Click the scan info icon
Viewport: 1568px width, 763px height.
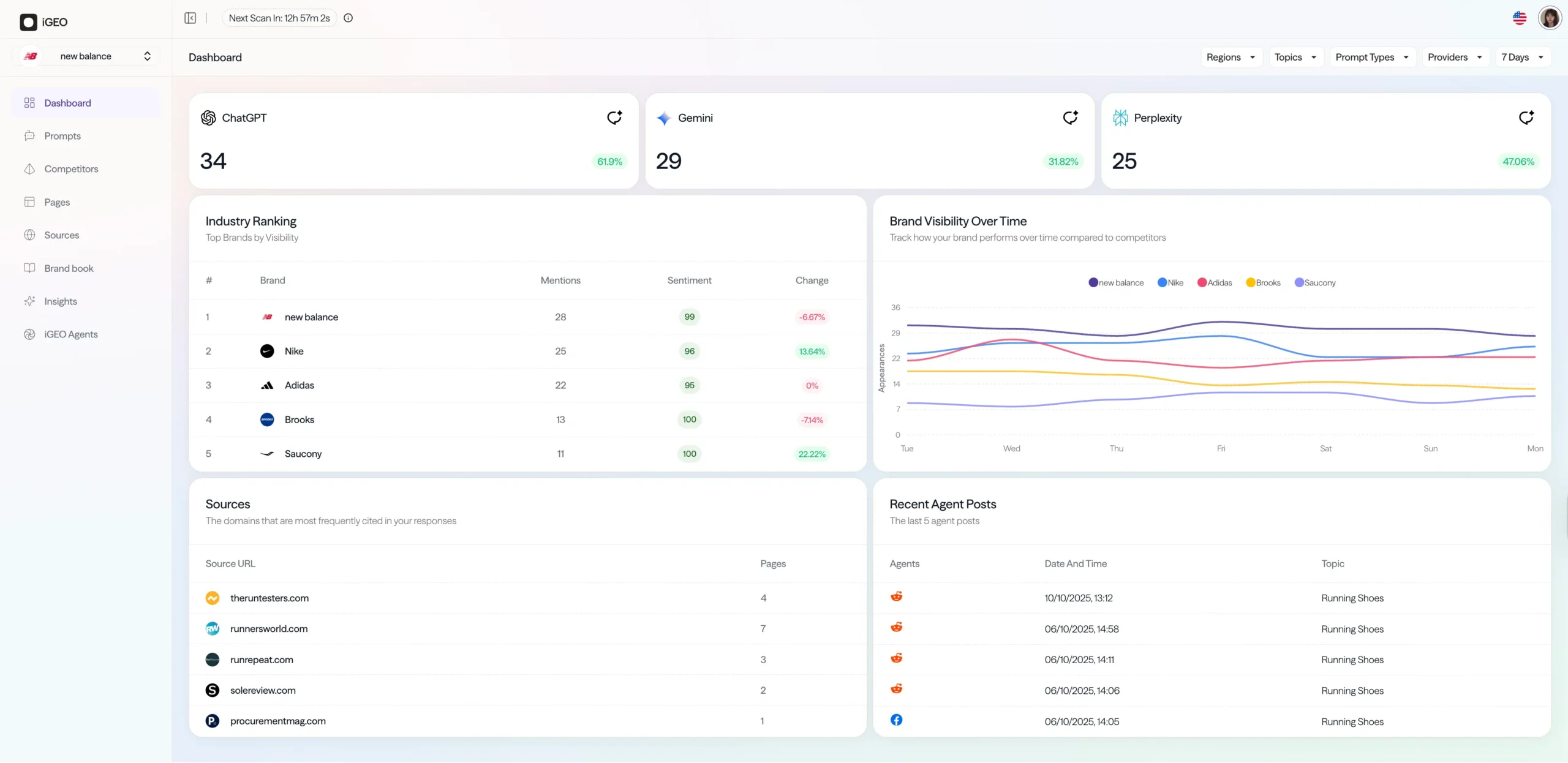coord(348,18)
